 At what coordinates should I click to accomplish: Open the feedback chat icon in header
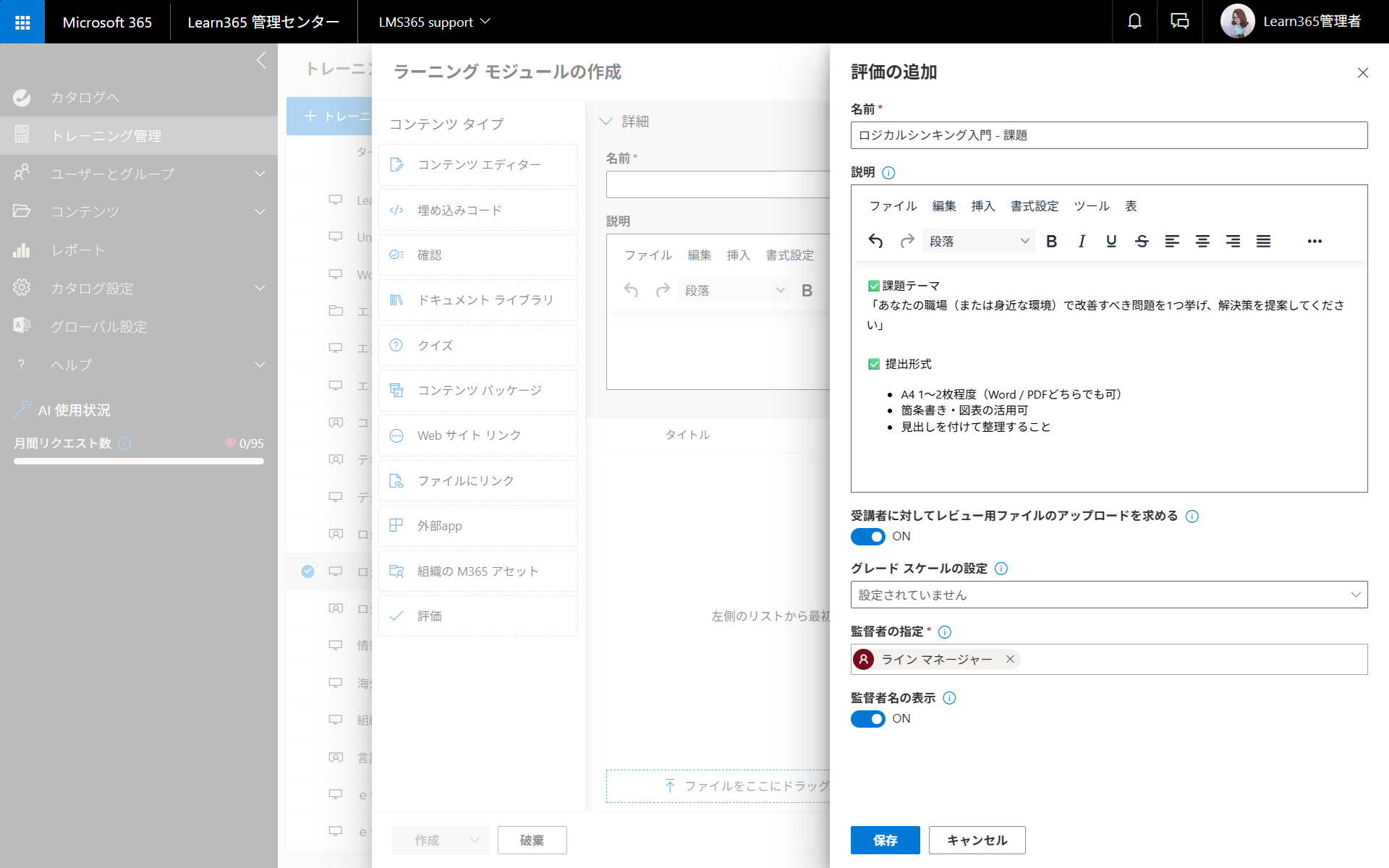pyautogui.click(x=1179, y=22)
